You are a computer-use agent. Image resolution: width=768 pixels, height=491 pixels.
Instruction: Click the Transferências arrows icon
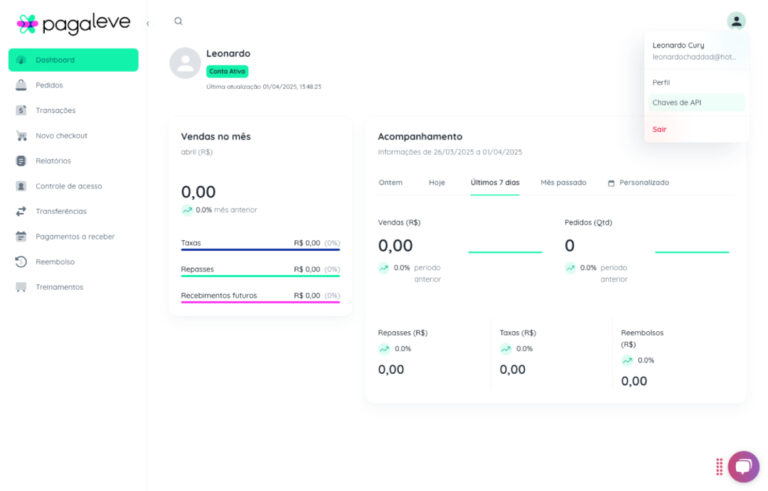pos(21,211)
